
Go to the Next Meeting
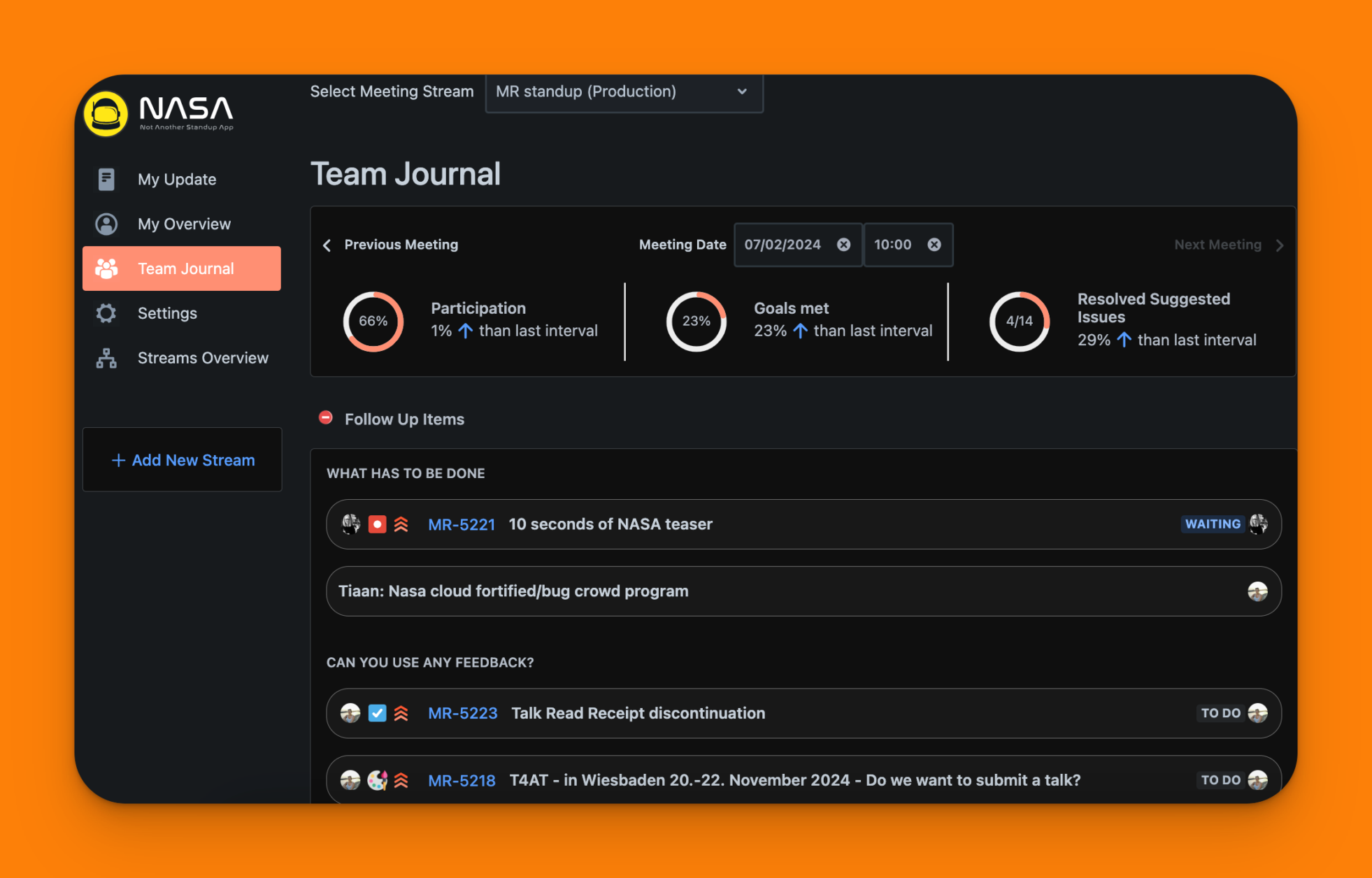point(1229,245)
